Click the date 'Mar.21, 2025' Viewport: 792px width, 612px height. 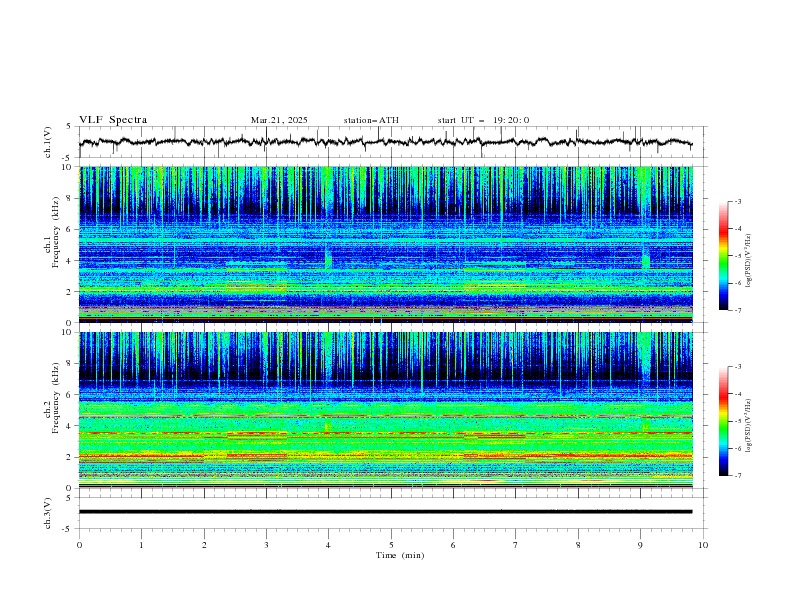tap(279, 120)
